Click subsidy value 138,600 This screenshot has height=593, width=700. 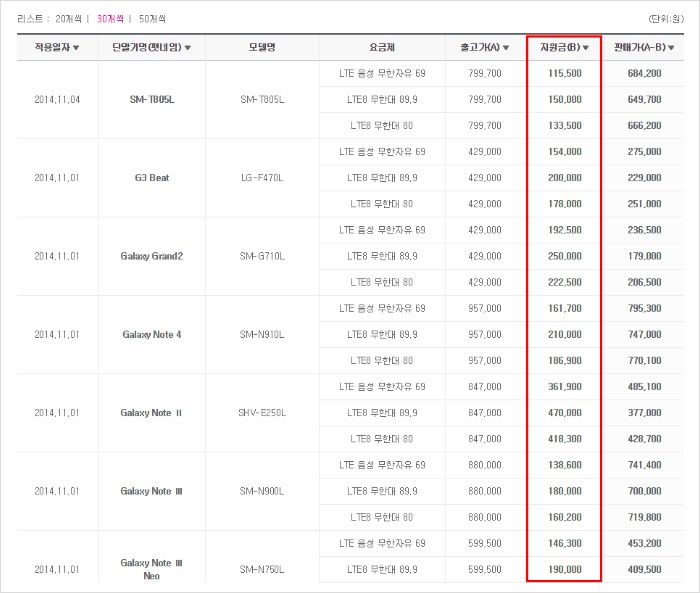tap(565, 465)
